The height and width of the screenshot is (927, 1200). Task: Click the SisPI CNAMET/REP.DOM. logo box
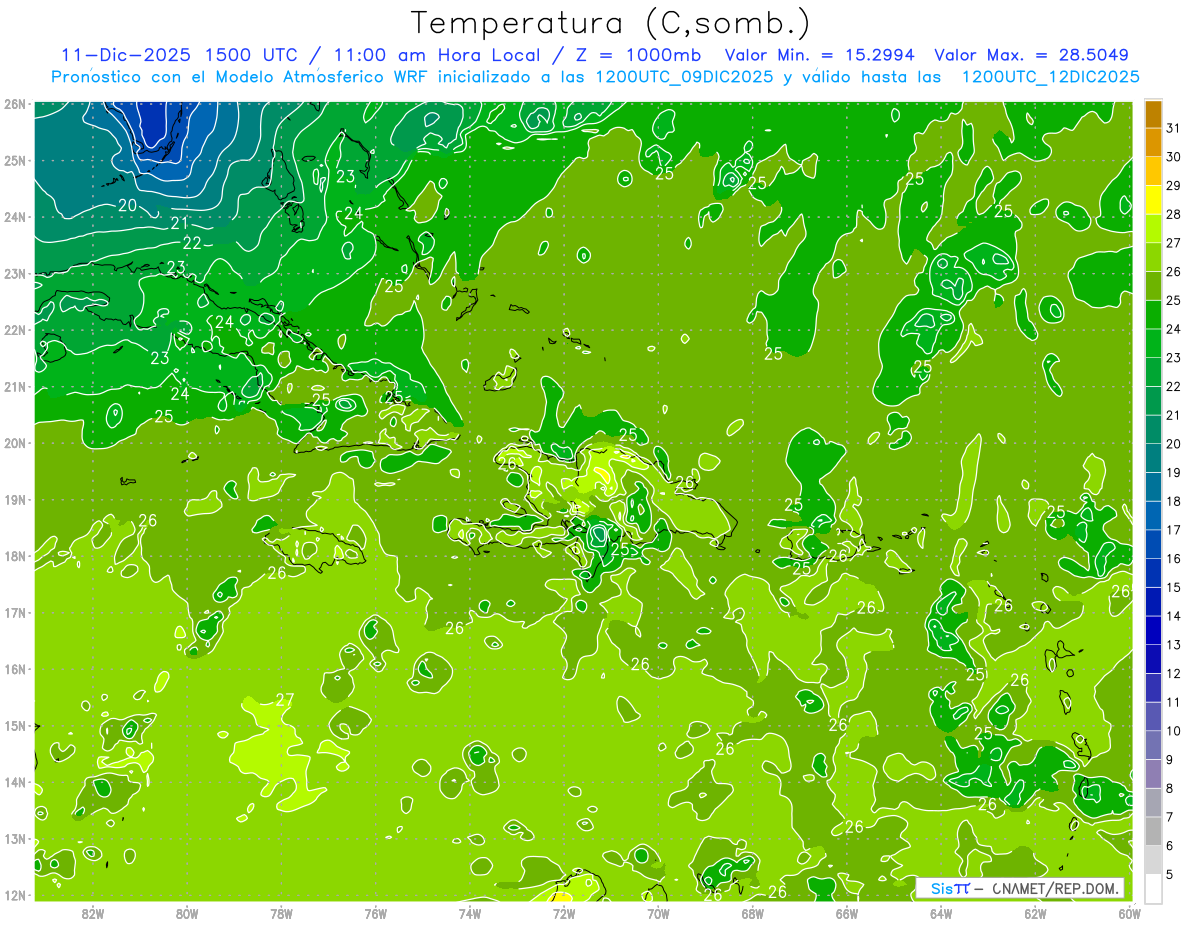[x=1021, y=888]
